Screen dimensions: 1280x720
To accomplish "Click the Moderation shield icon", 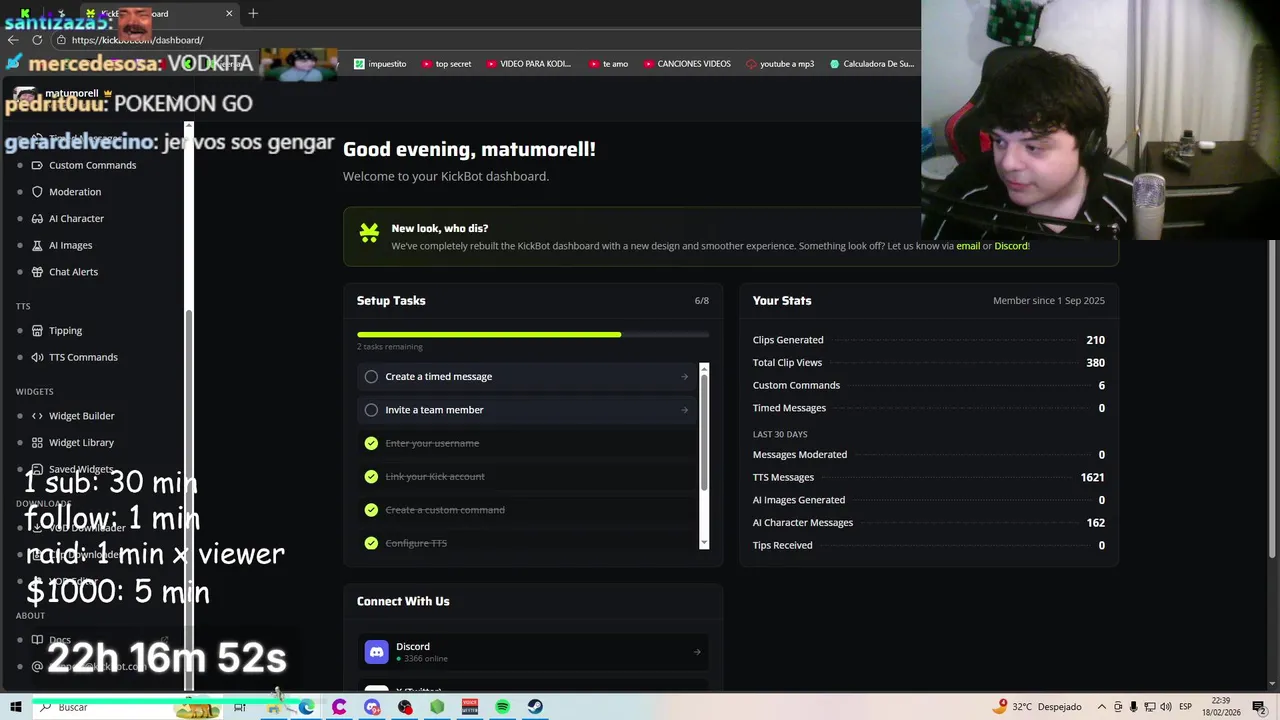I will (x=37, y=192).
